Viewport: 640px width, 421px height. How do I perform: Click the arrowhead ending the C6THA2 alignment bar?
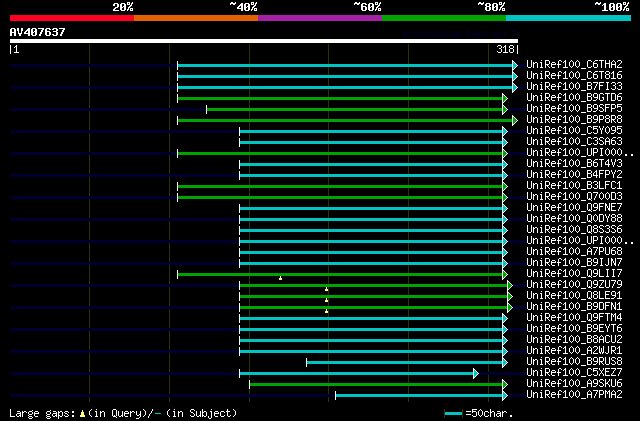515,65
